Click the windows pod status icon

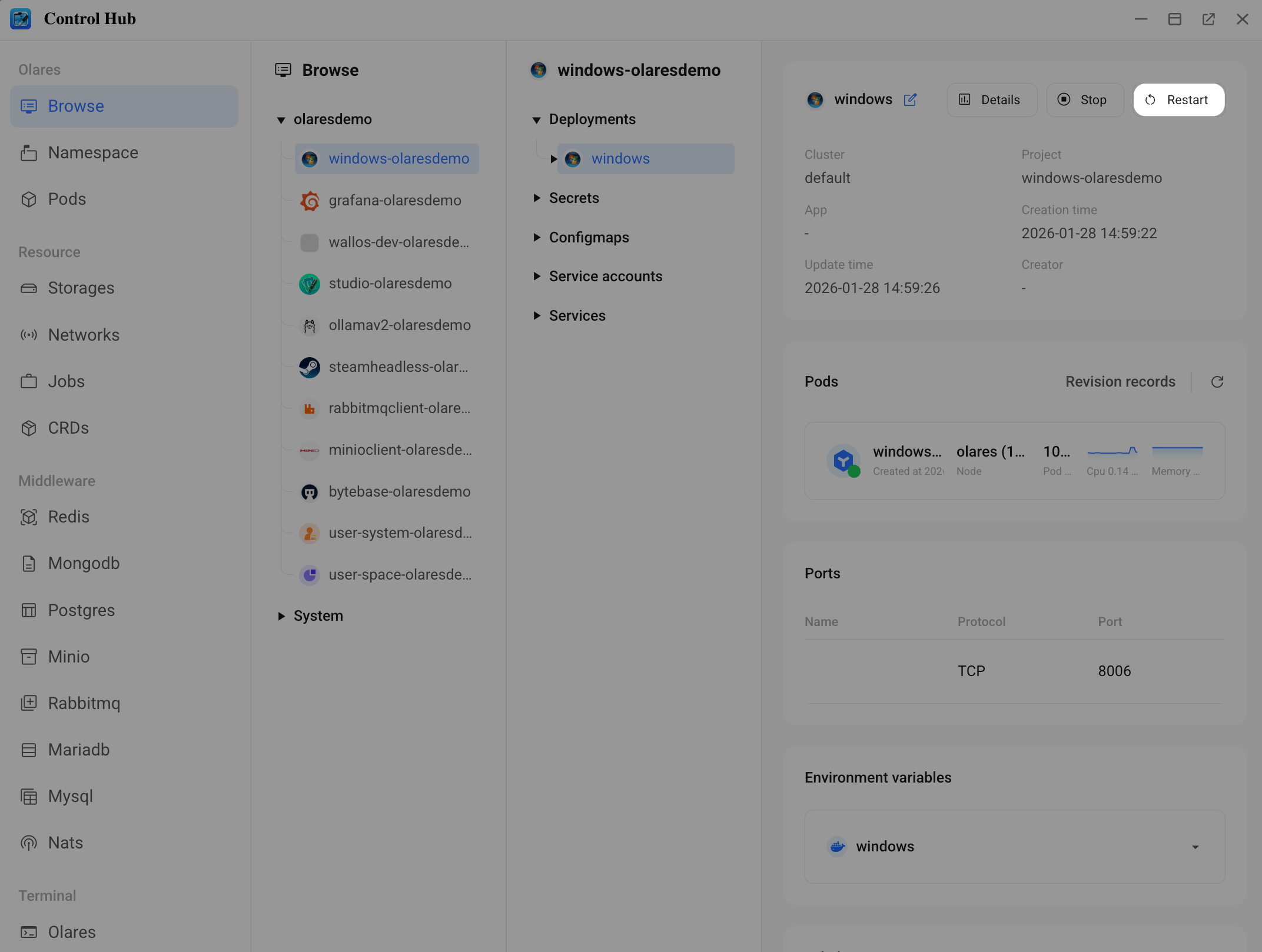point(844,461)
